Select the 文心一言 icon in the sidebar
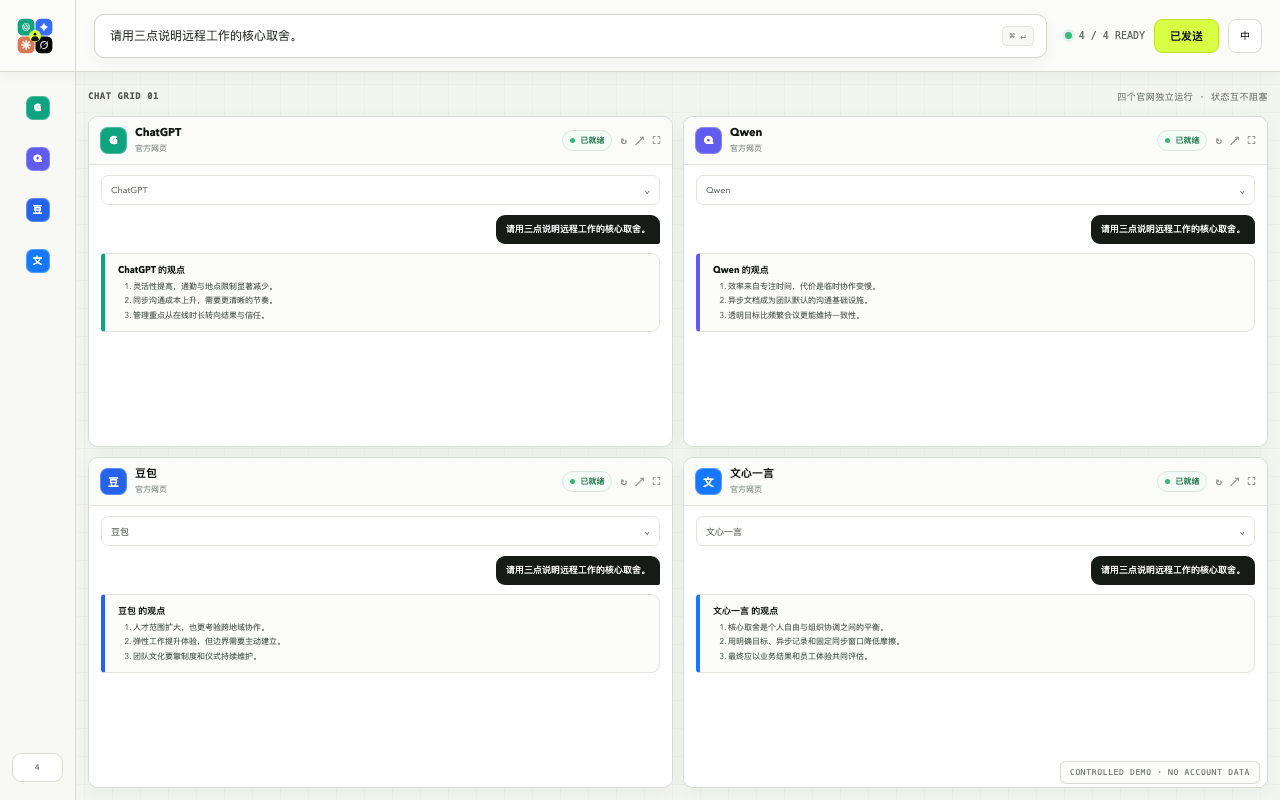 click(38, 261)
